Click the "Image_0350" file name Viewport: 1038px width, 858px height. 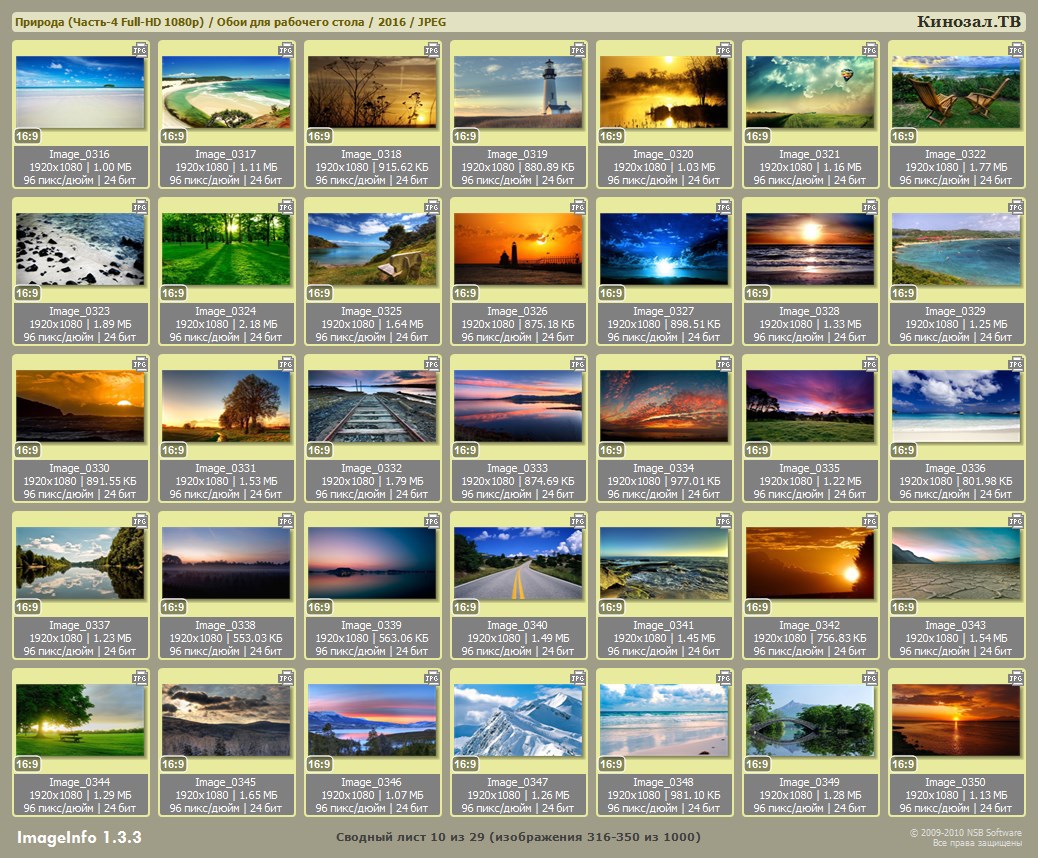(955, 782)
